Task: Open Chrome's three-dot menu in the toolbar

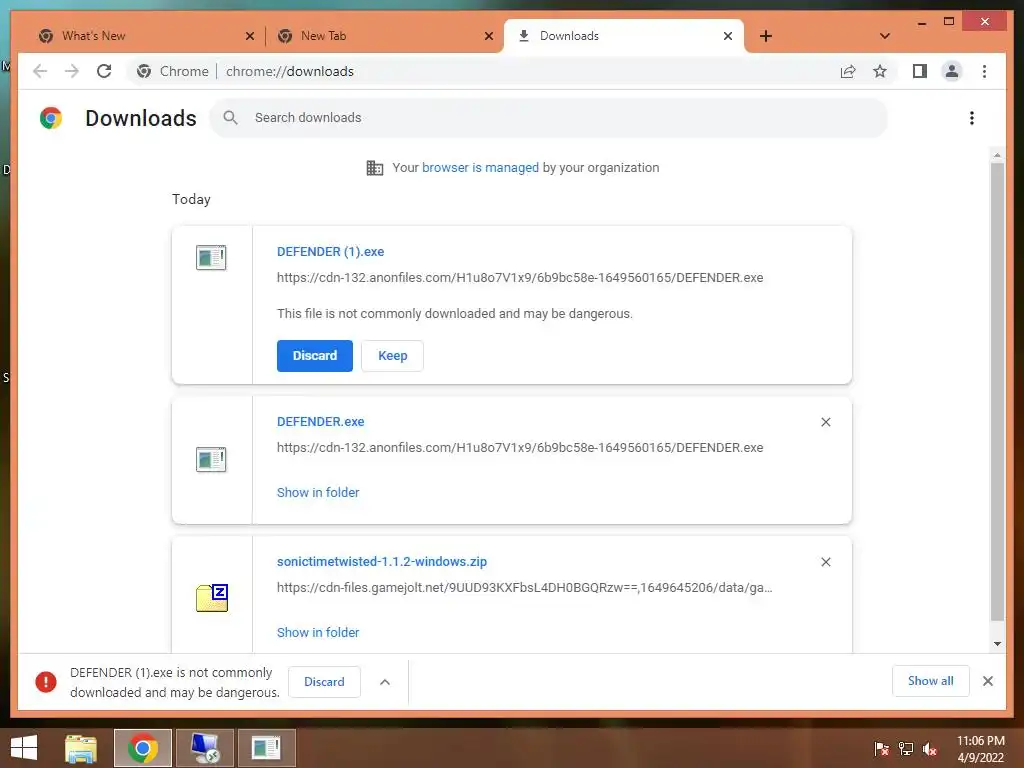Action: pyautogui.click(x=984, y=71)
